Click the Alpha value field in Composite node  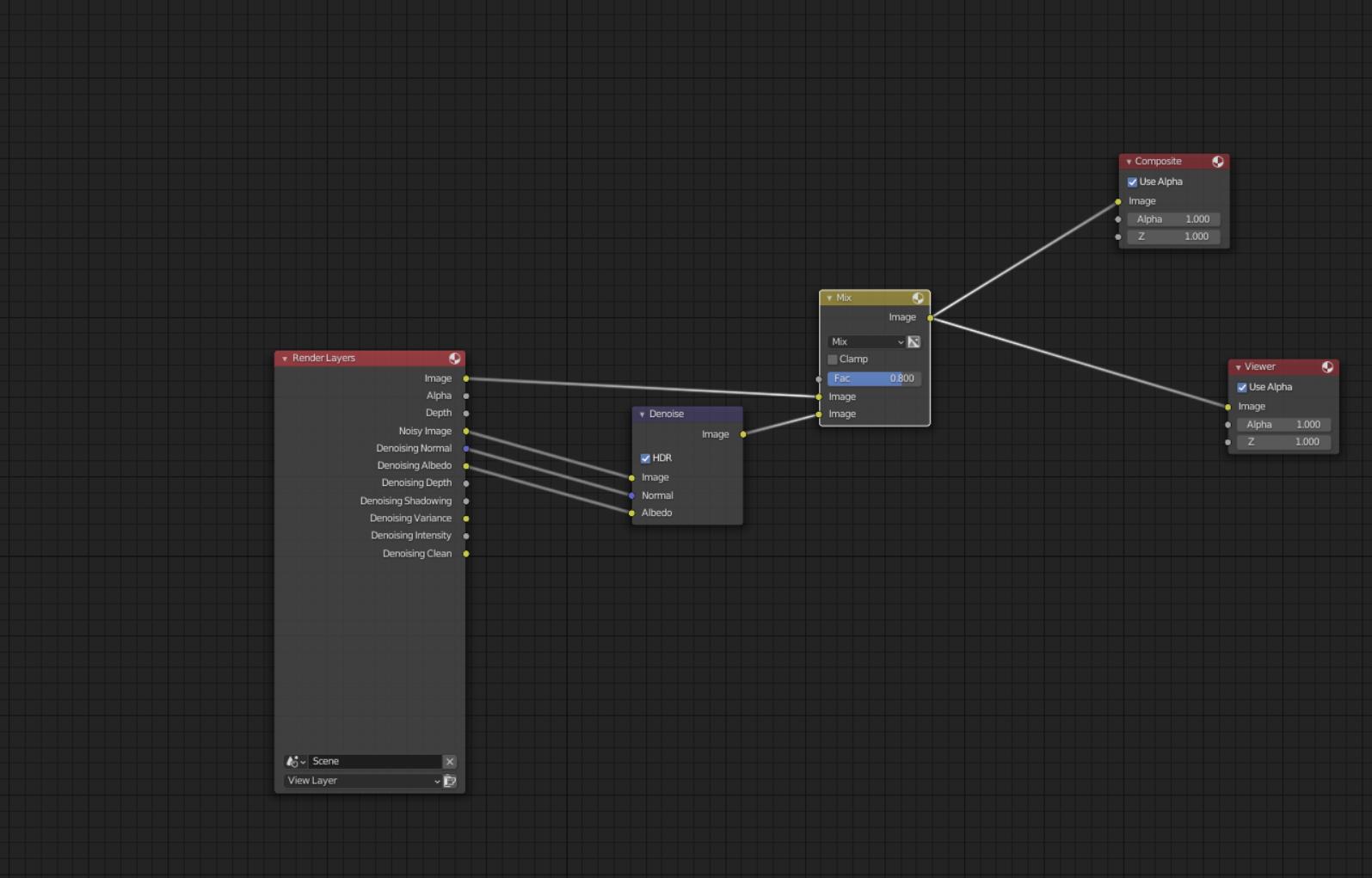coord(1172,219)
